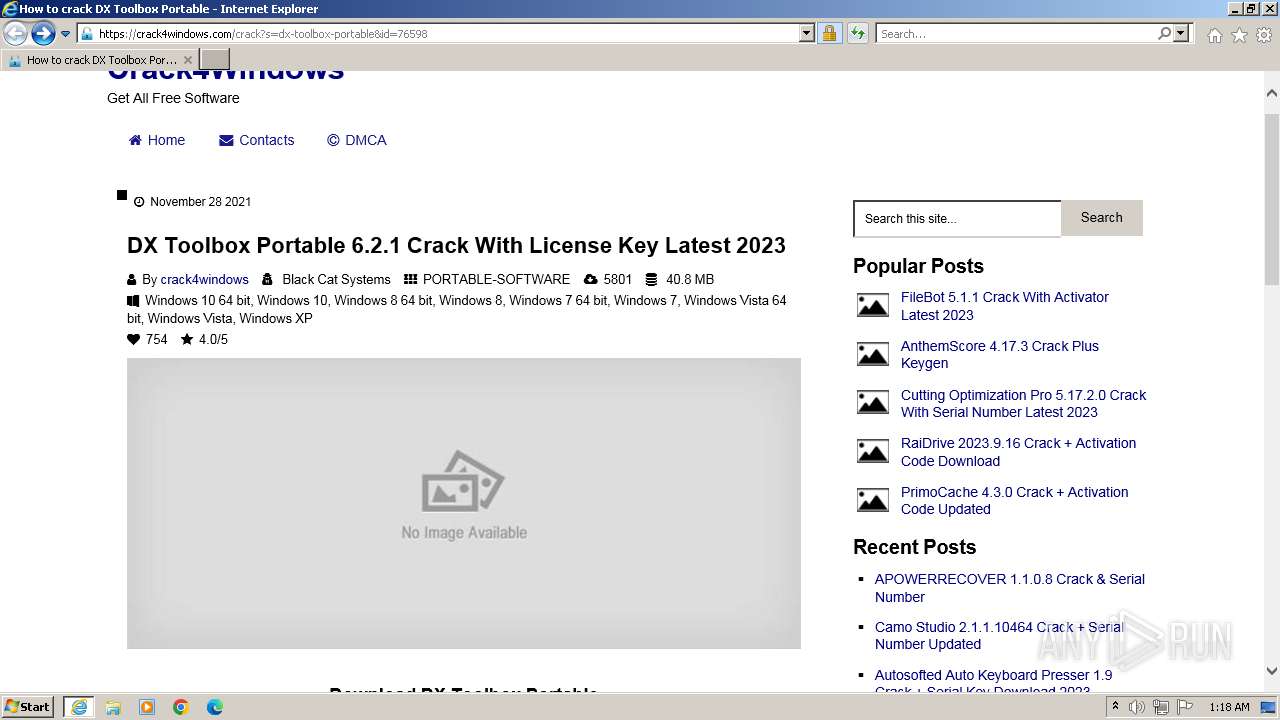This screenshot has width=1280, height=720.
Task: Open the Windows Start button
Action: coord(28,707)
